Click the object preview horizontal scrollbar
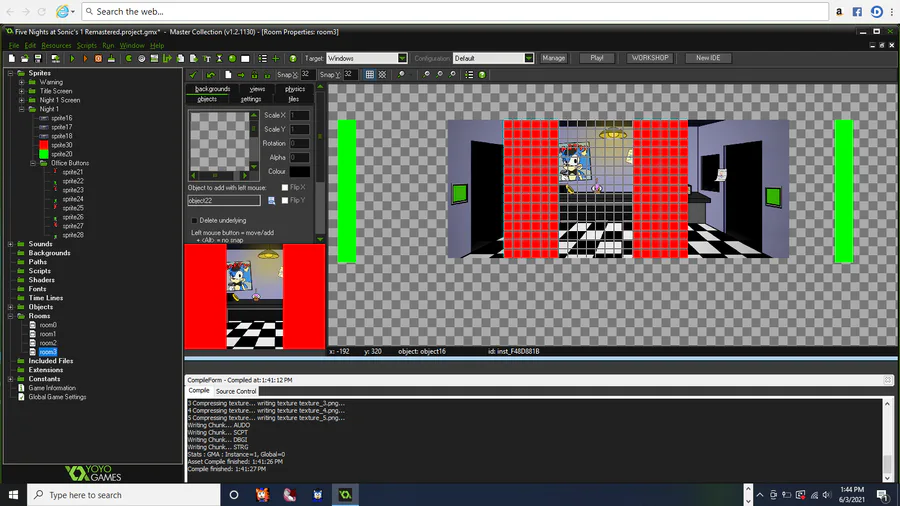Viewport: 900px width, 506px height. (219, 176)
